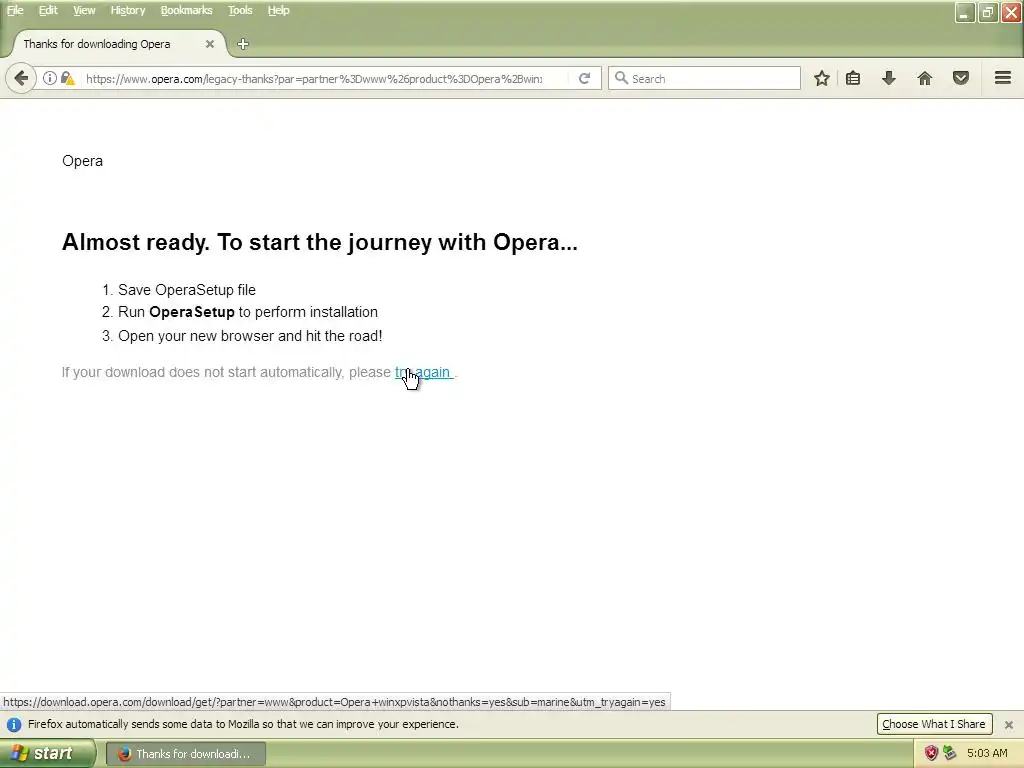Click the Save OperaSetup file step
Viewport: 1024px width, 768px height.
(187, 290)
